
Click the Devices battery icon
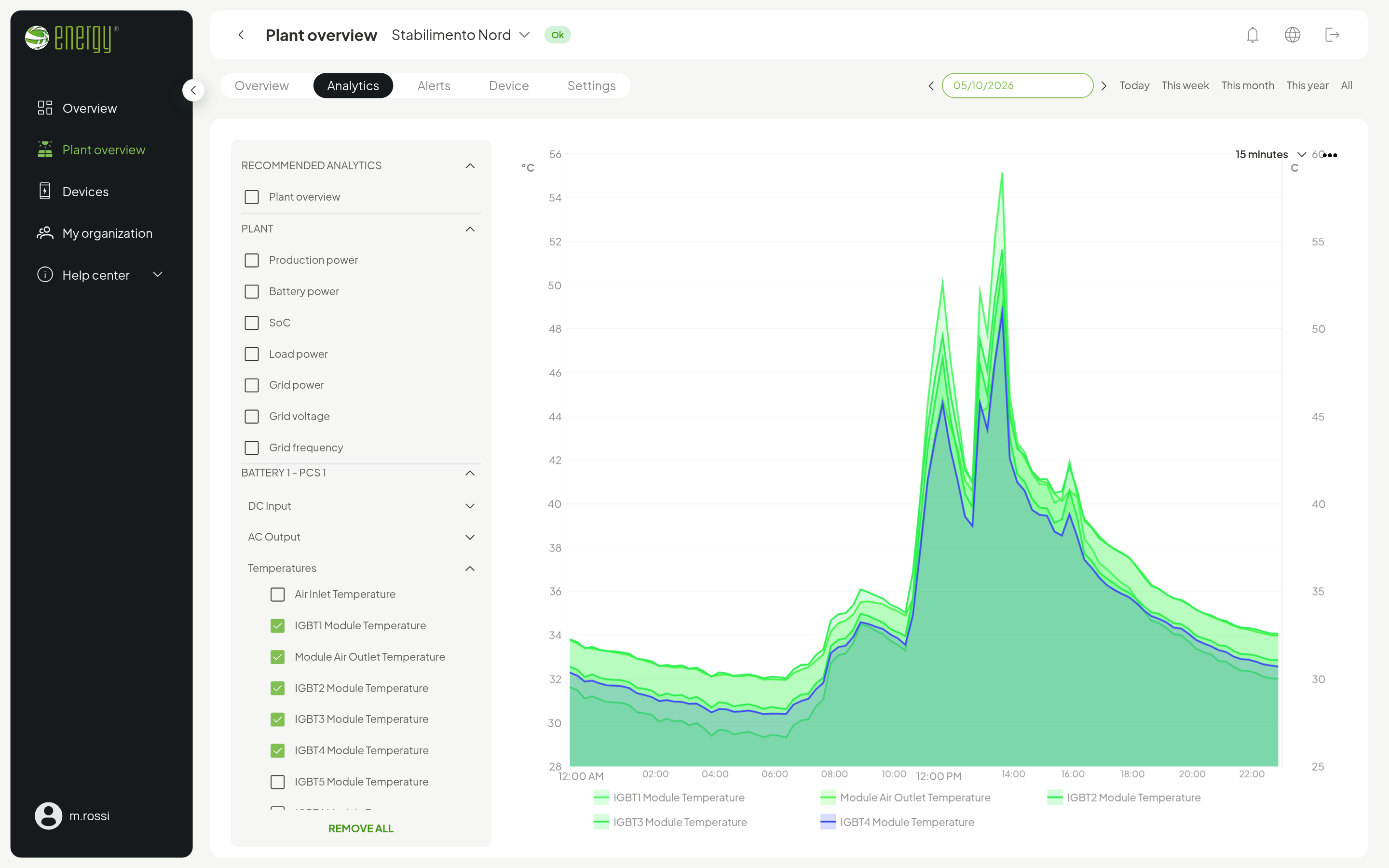click(45, 191)
